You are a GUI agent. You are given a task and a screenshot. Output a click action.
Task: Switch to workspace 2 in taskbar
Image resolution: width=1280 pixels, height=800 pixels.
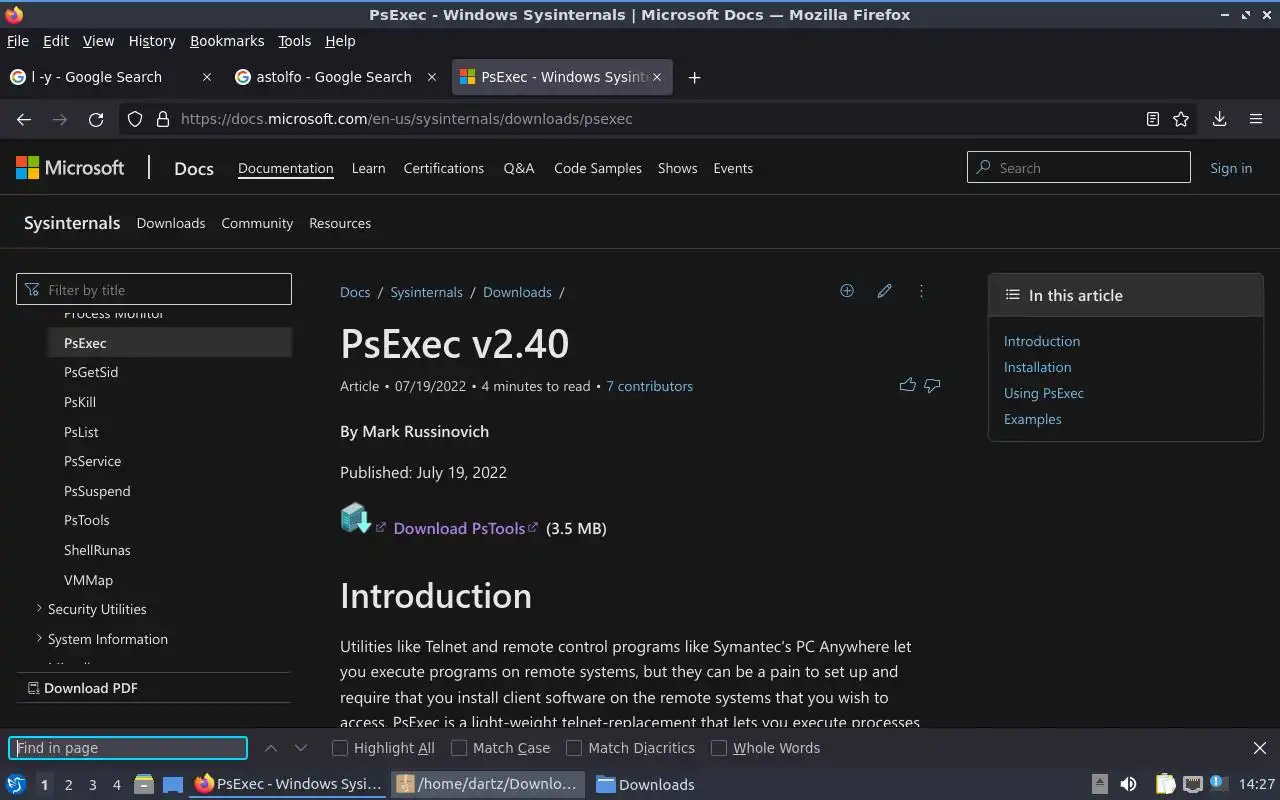point(68,785)
